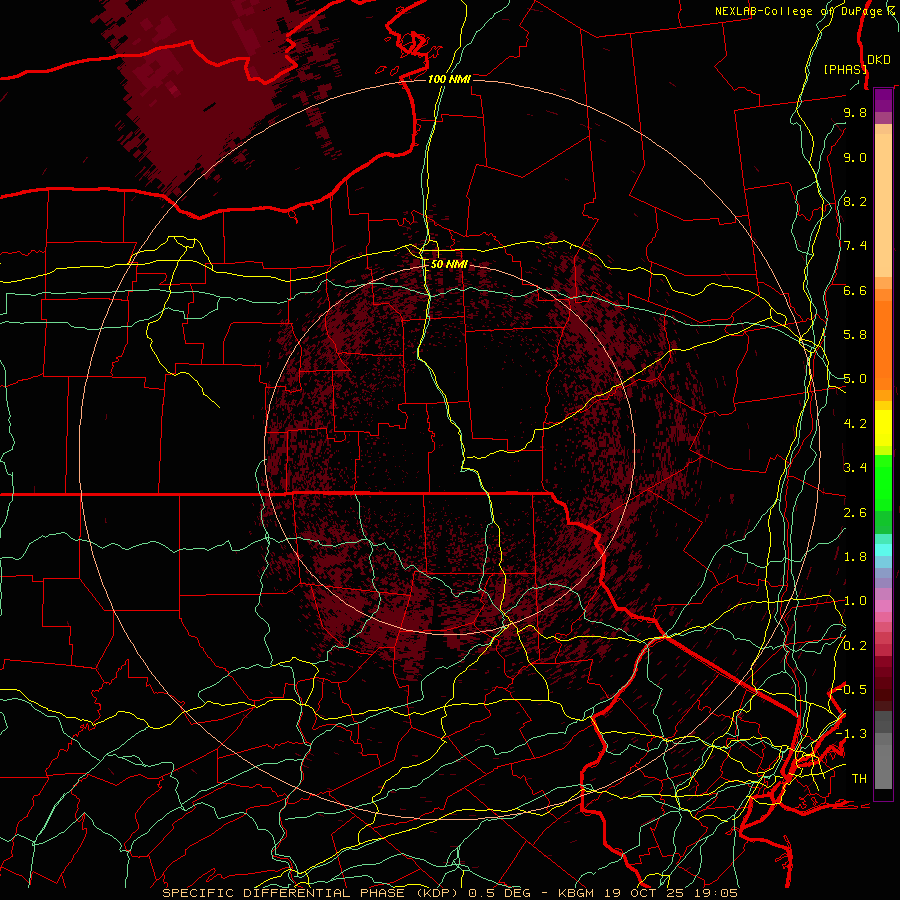Click the TH threshold label
This screenshot has width=900, height=900.
[859, 779]
